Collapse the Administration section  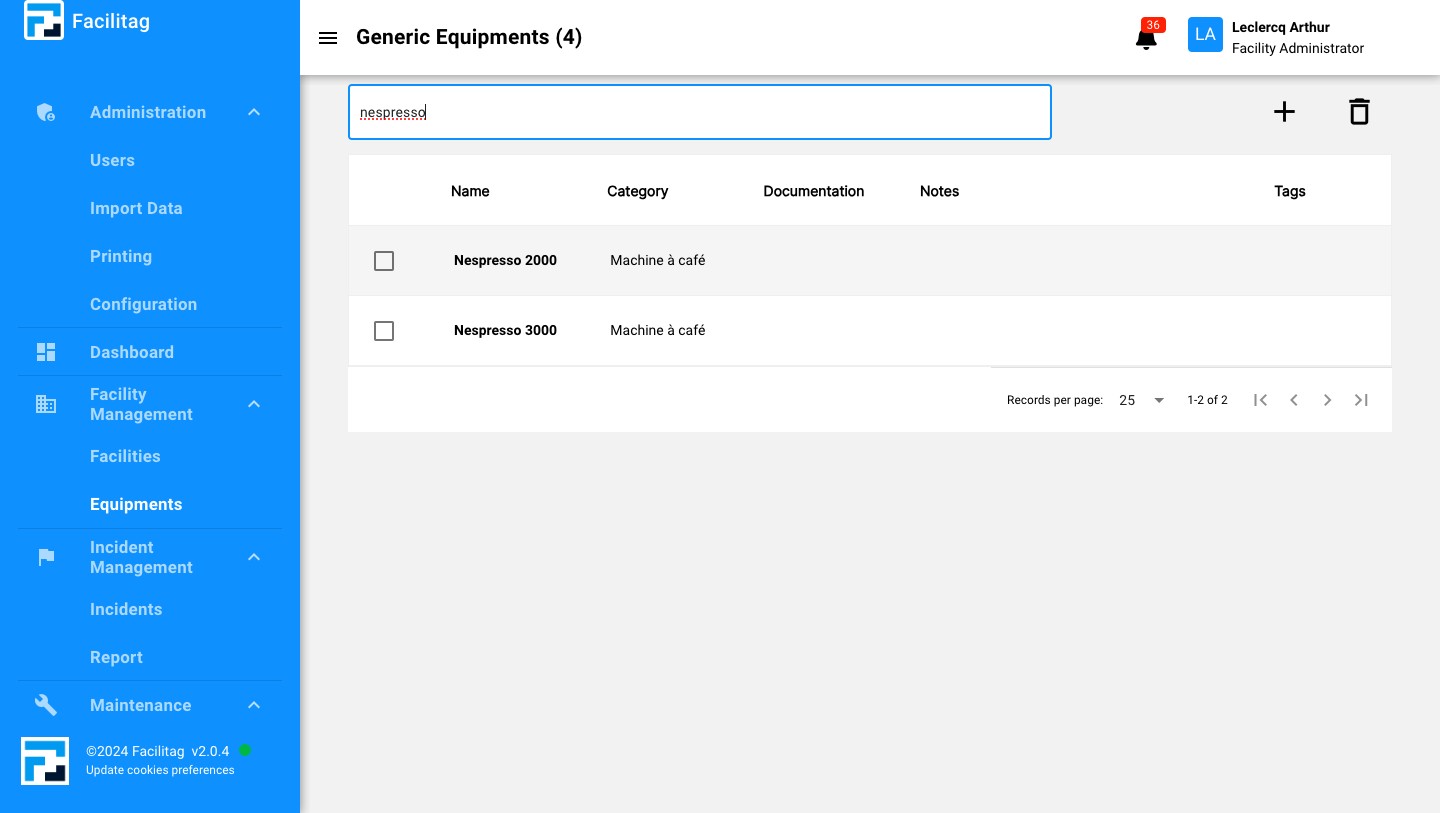point(254,113)
